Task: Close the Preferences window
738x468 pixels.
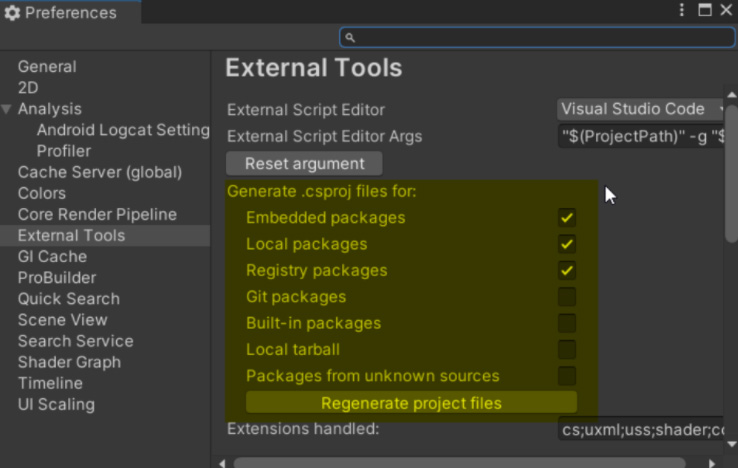Action: coord(726,12)
